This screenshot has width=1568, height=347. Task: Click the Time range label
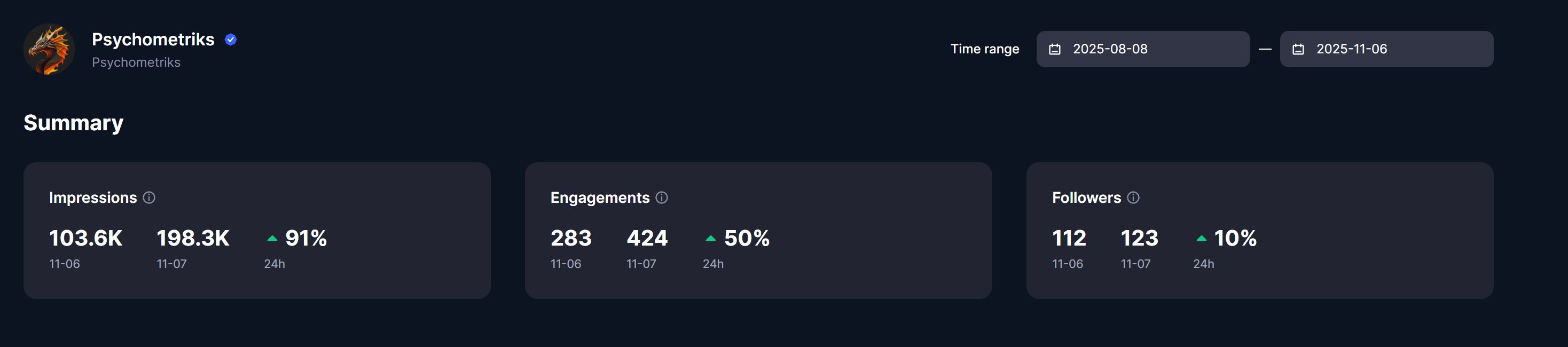click(x=984, y=49)
